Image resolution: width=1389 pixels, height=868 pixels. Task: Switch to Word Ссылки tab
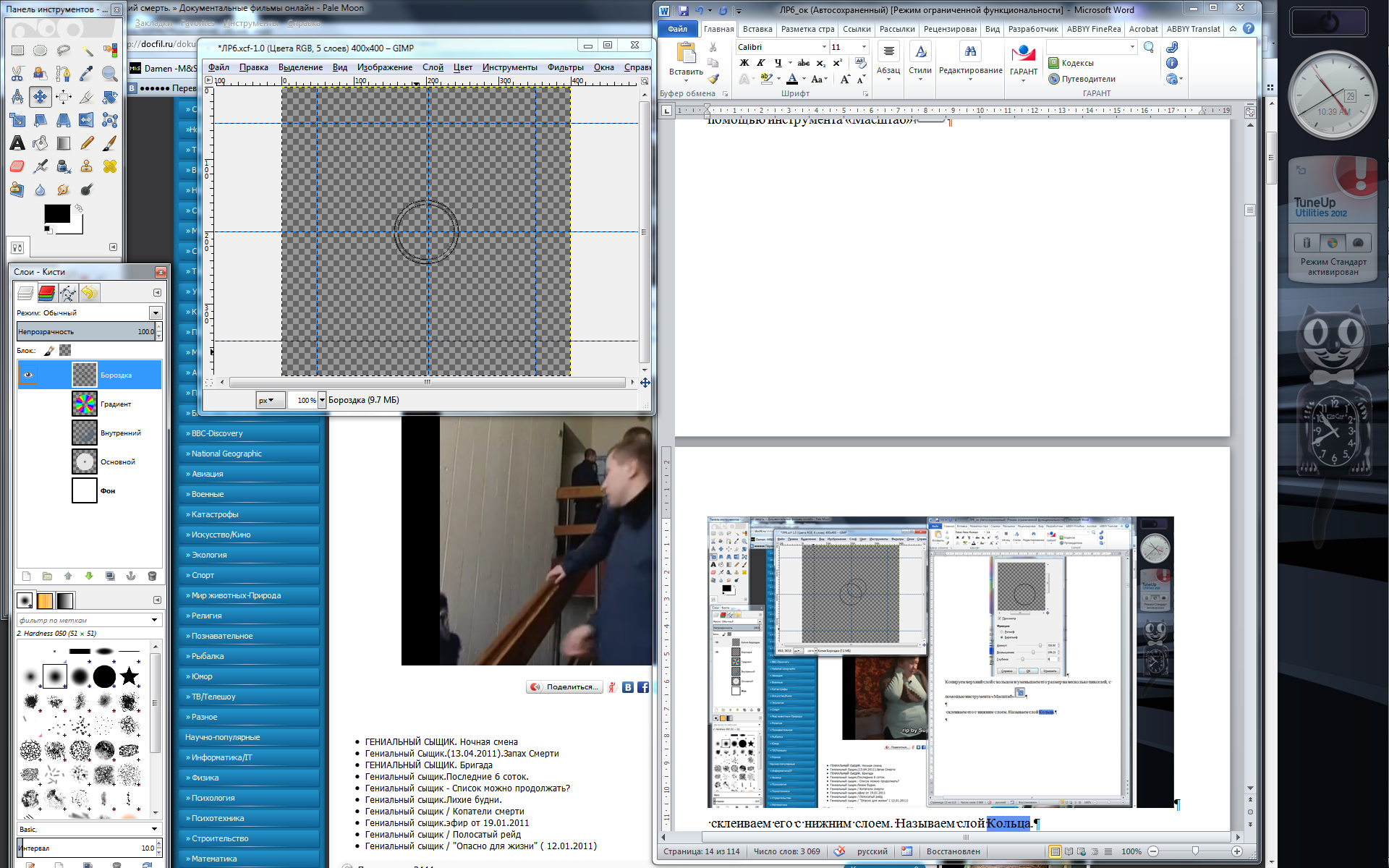point(857,29)
